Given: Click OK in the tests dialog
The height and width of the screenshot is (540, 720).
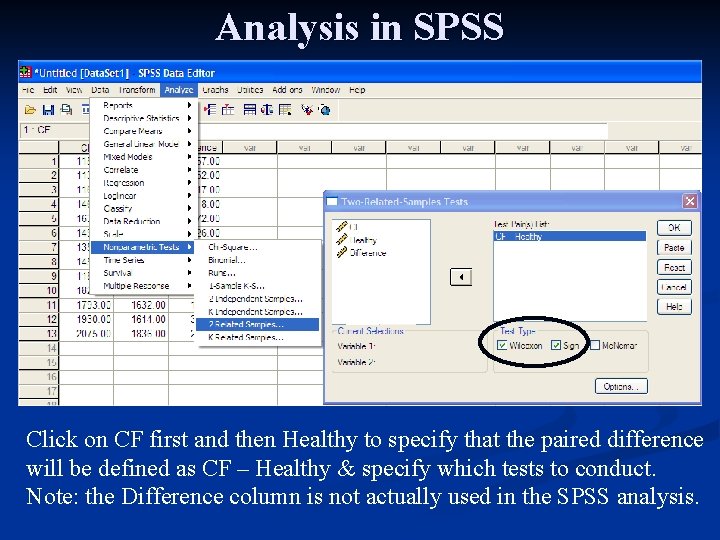Looking at the screenshot, I should [674, 227].
